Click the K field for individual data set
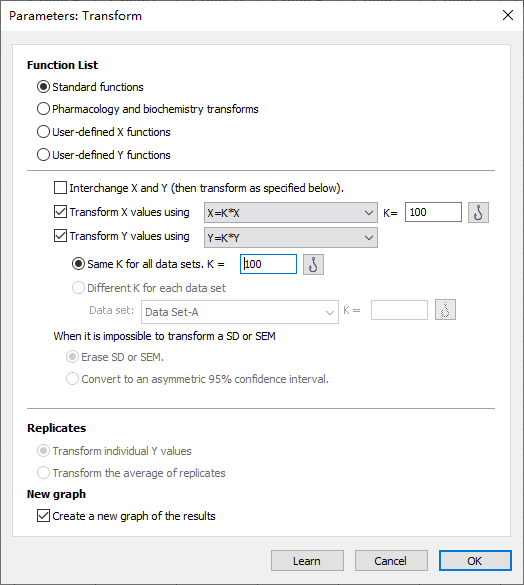The height and width of the screenshot is (585, 524). (x=399, y=310)
